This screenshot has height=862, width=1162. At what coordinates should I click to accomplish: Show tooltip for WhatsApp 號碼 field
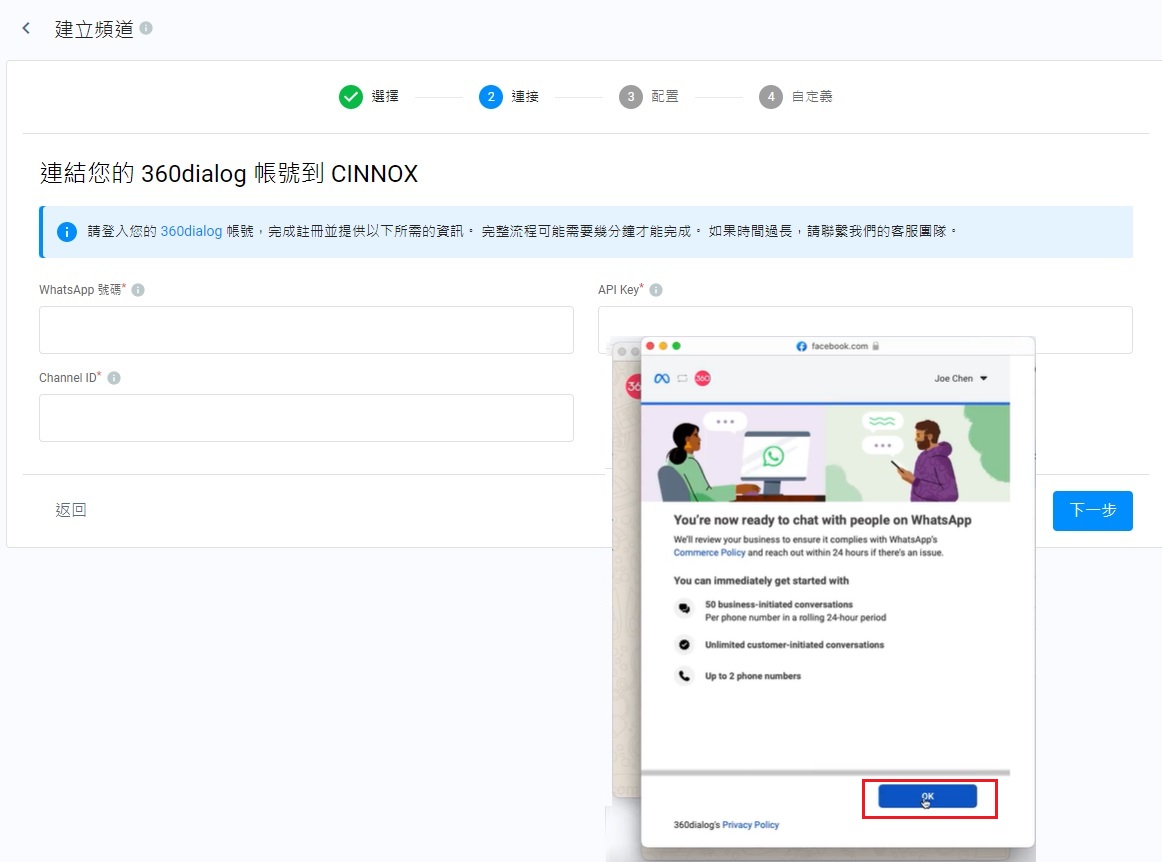138,290
